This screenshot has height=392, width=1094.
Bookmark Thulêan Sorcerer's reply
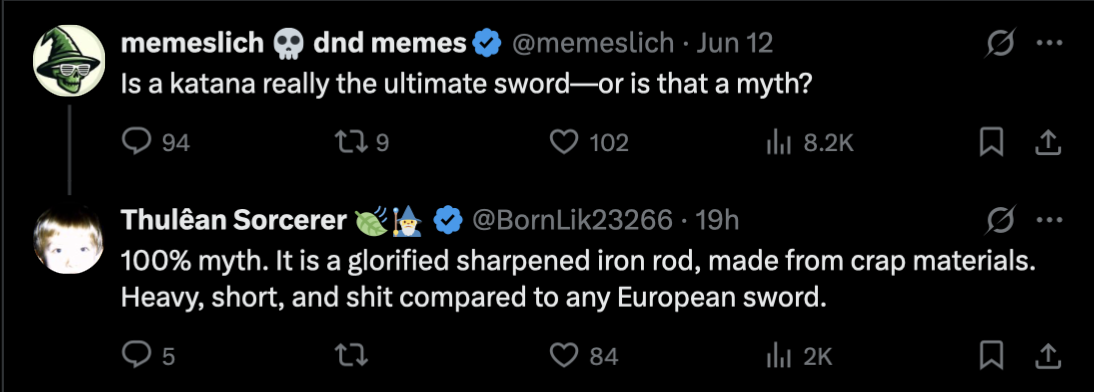[991, 356]
